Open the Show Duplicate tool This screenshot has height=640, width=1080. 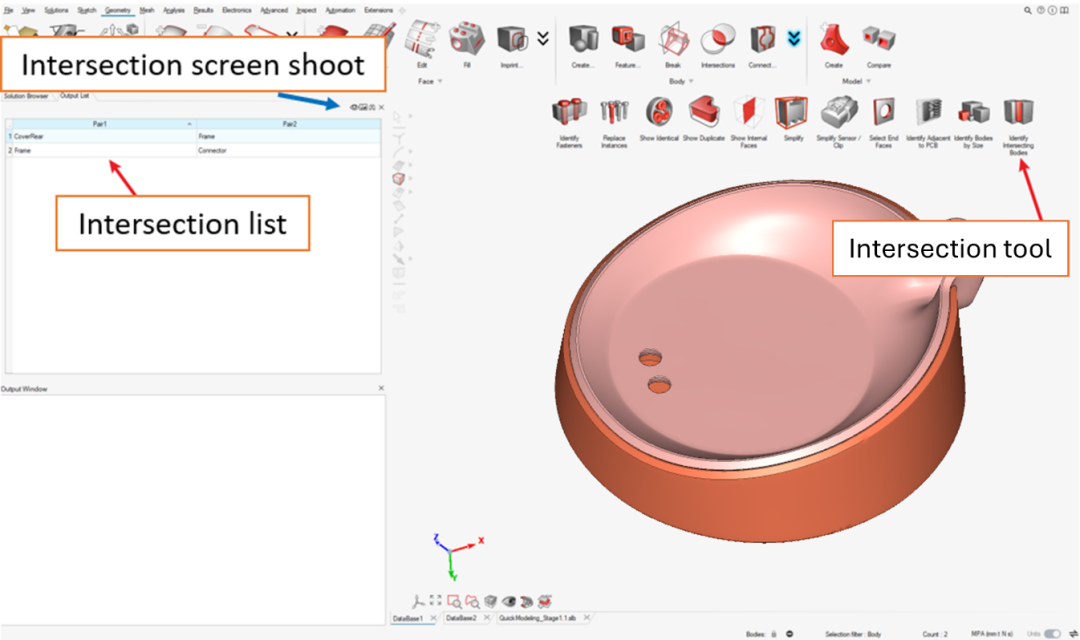click(x=704, y=112)
